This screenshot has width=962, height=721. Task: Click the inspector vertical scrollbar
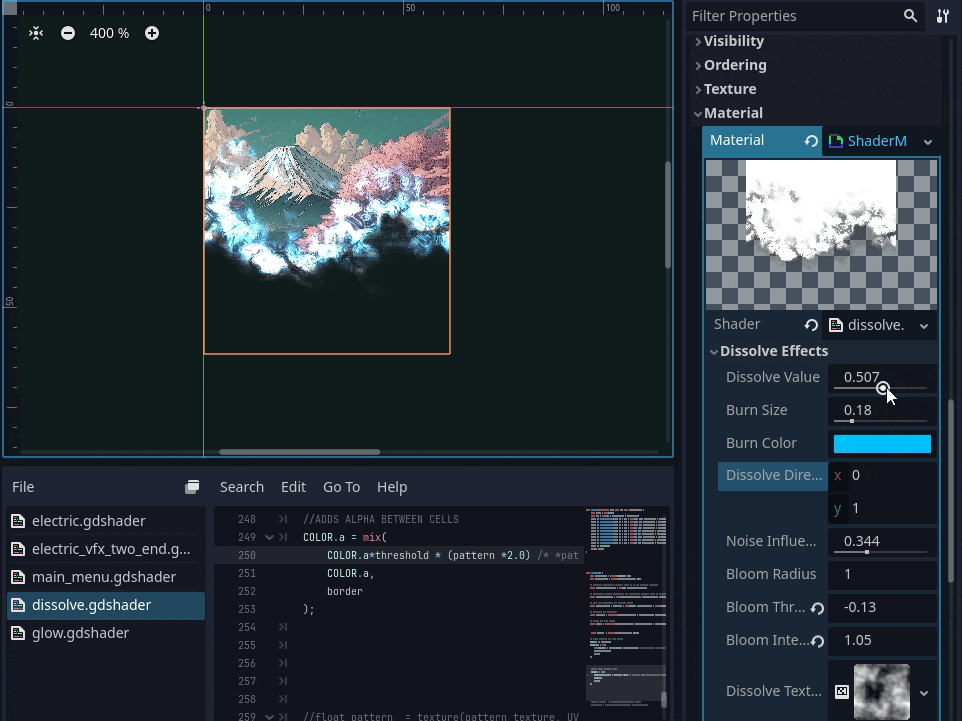950,491
